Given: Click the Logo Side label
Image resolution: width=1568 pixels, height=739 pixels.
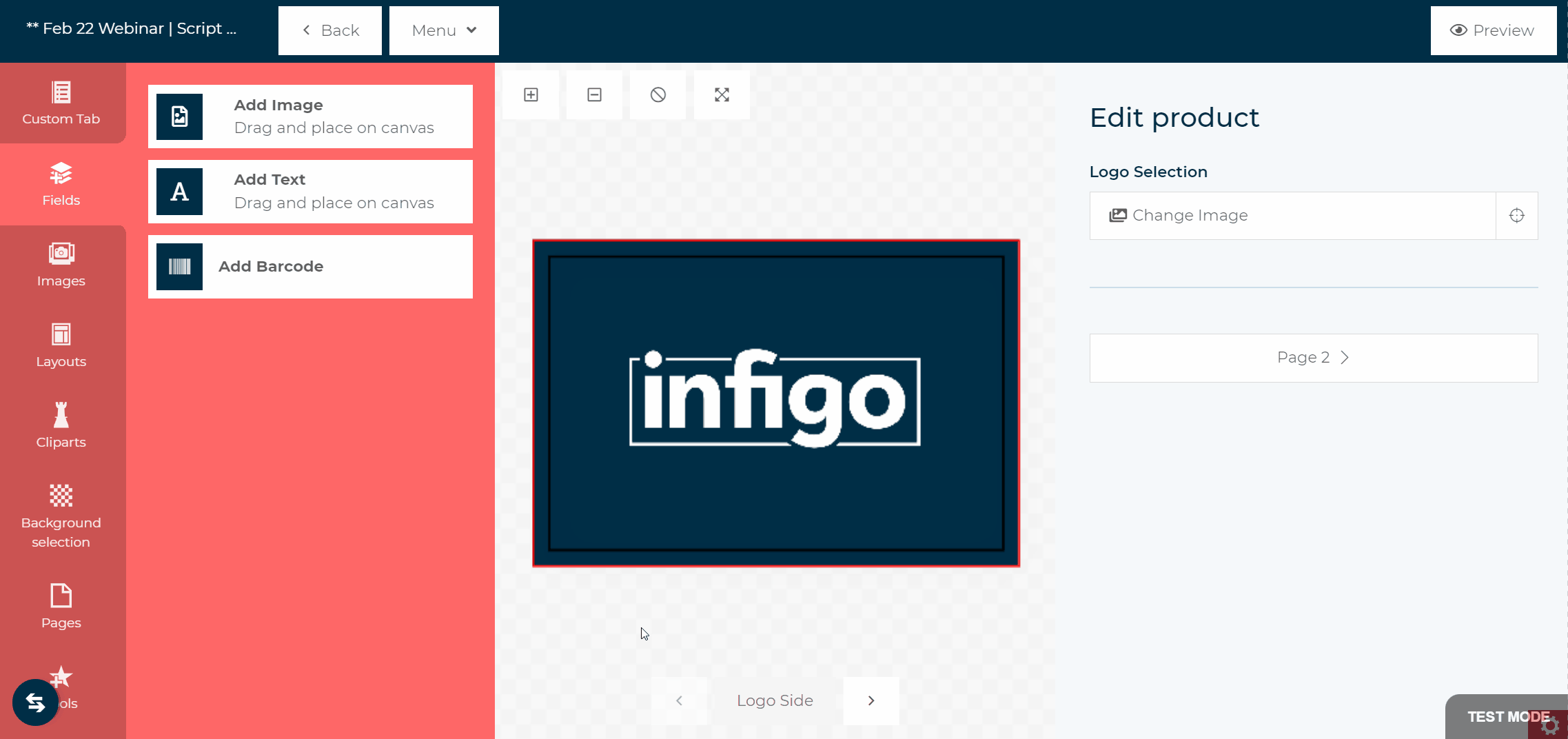Looking at the screenshot, I should pos(775,700).
